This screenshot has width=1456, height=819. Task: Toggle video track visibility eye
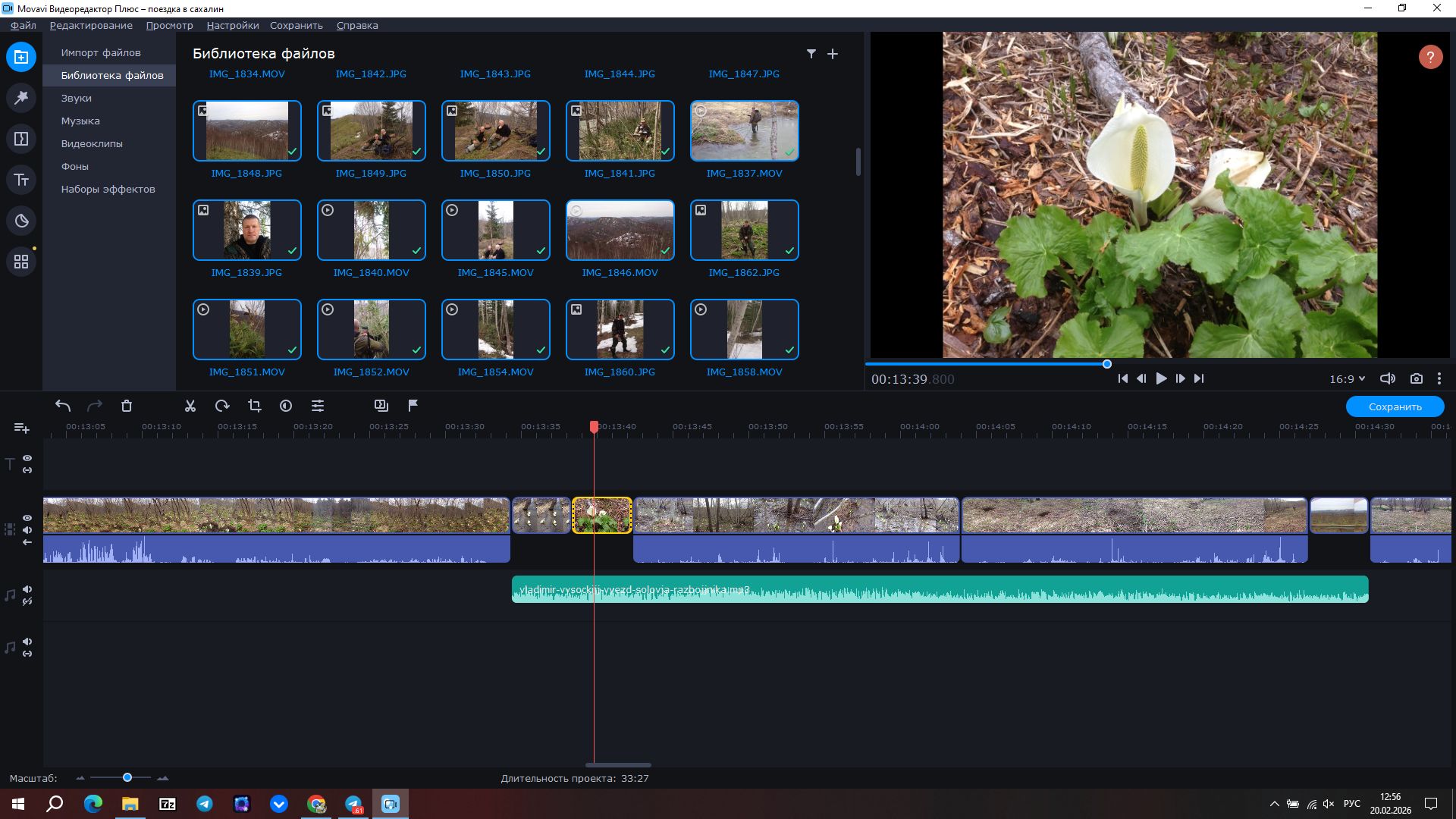pos(27,518)
